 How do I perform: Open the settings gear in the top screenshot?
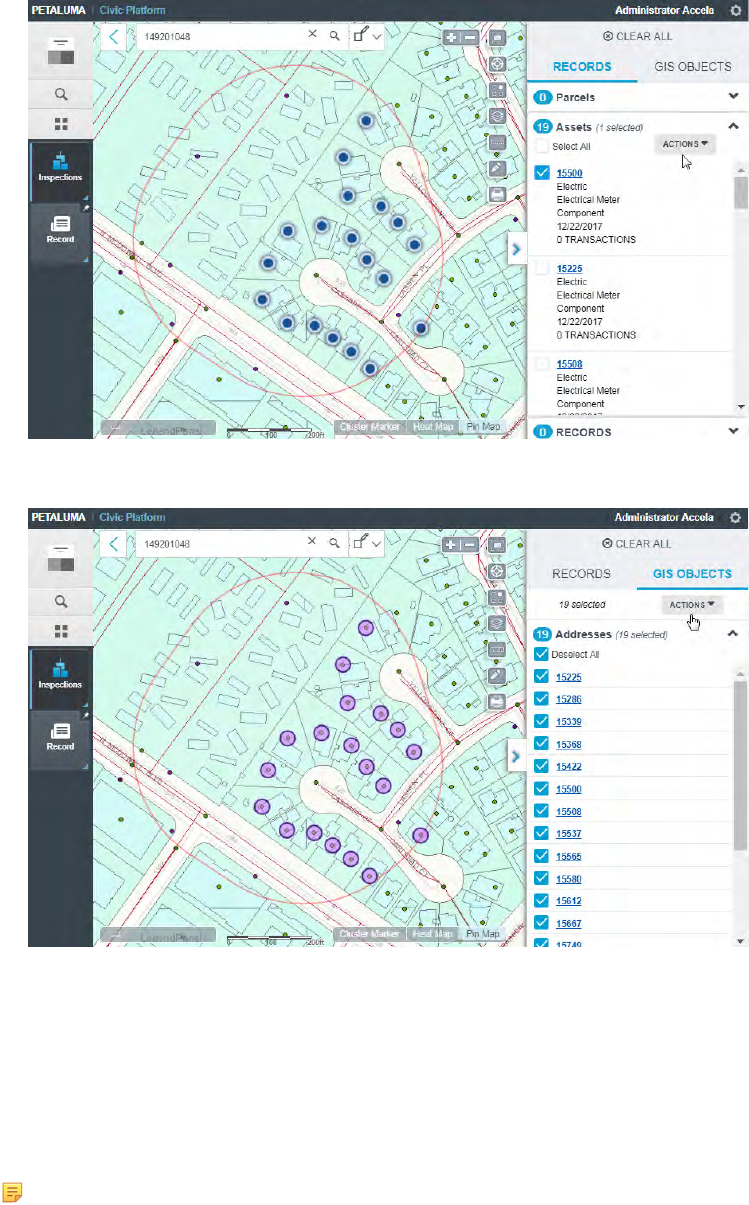(736, 10)
